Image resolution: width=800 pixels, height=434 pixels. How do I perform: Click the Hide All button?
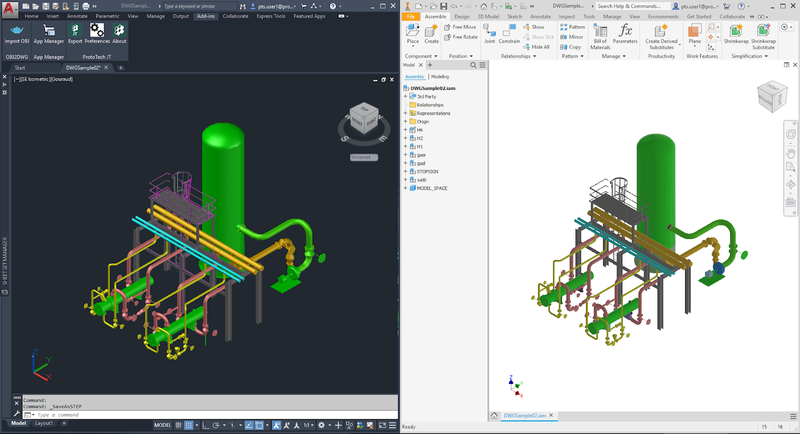pos(536,47)
